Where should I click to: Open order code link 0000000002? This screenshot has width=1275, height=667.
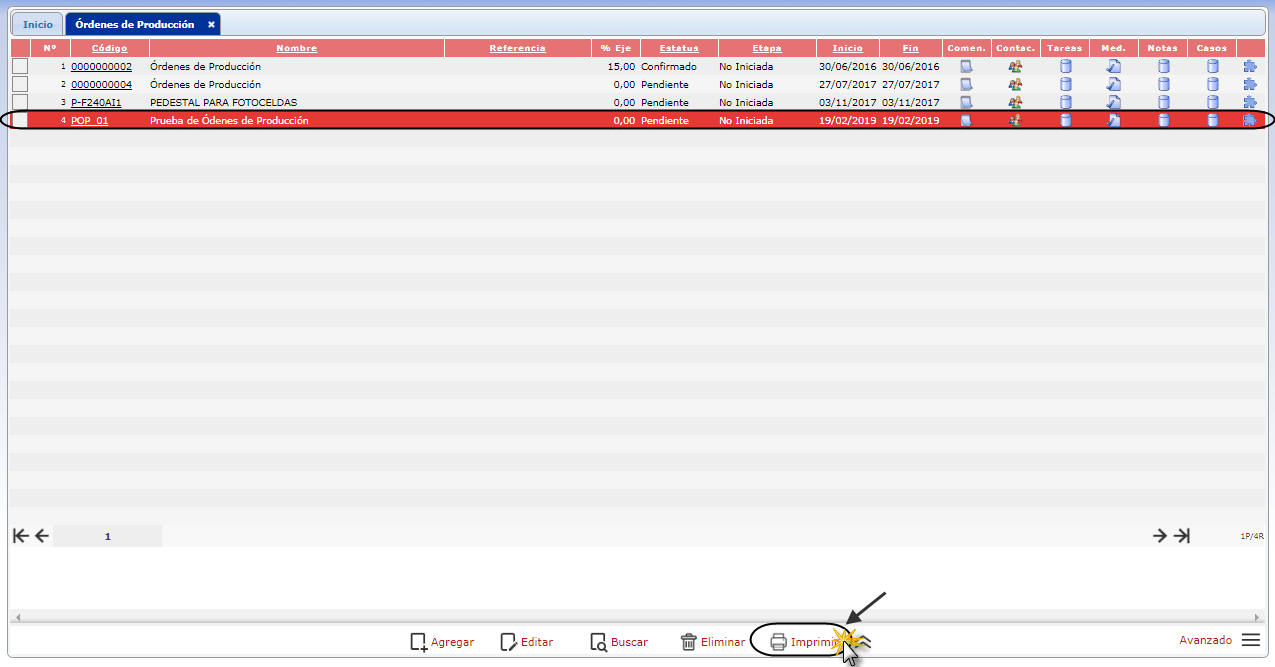(101, 67)
